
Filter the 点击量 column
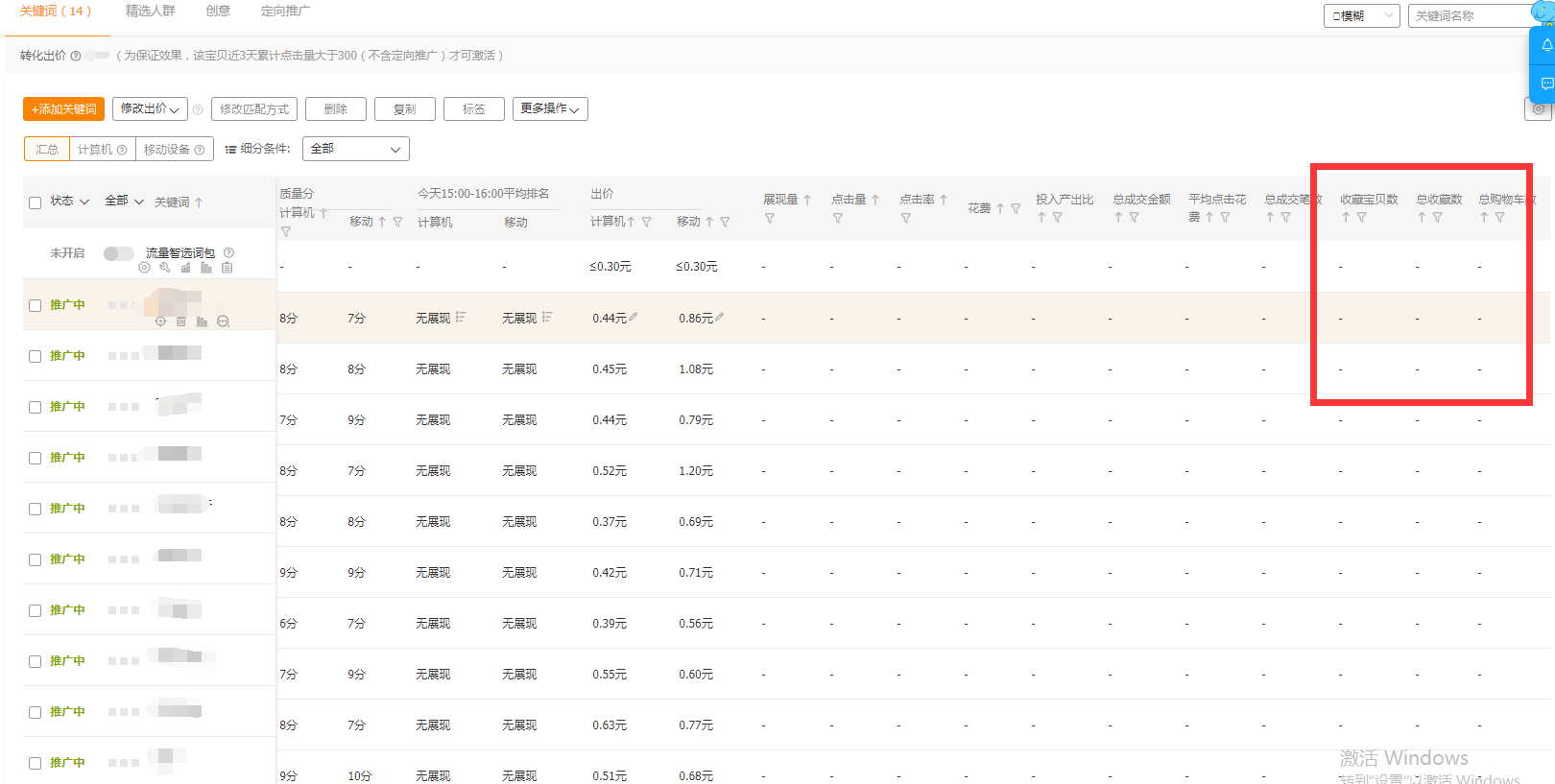coord(838,219)
